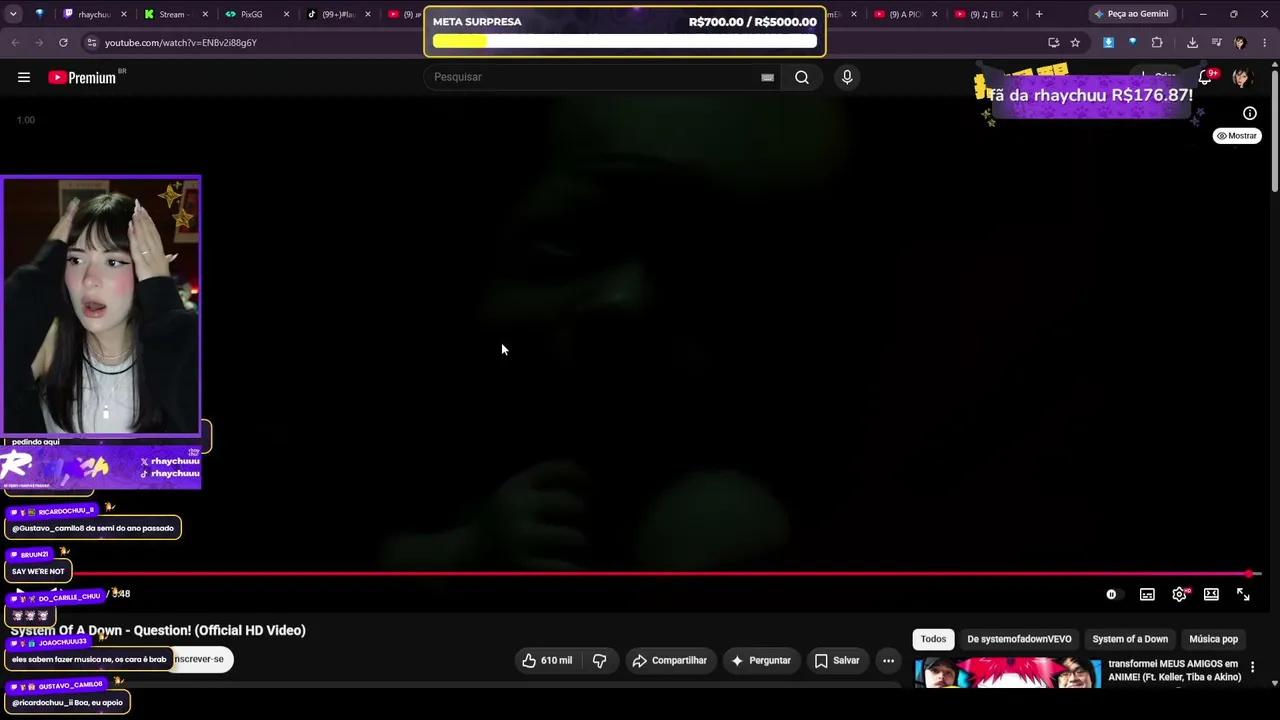Open options for the recommended anime video
This screenshot has width=1280, height=720.
click(1252, 667)
